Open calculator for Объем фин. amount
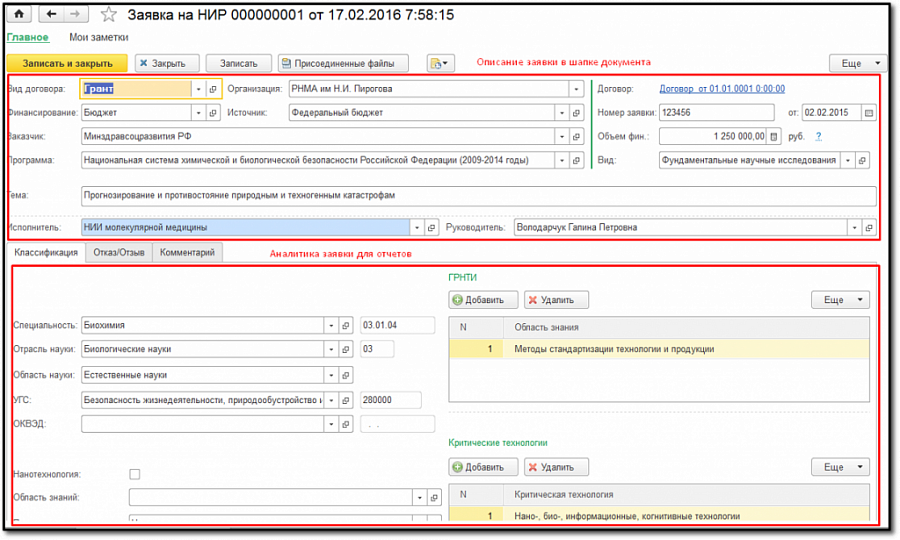 (774, 137)
